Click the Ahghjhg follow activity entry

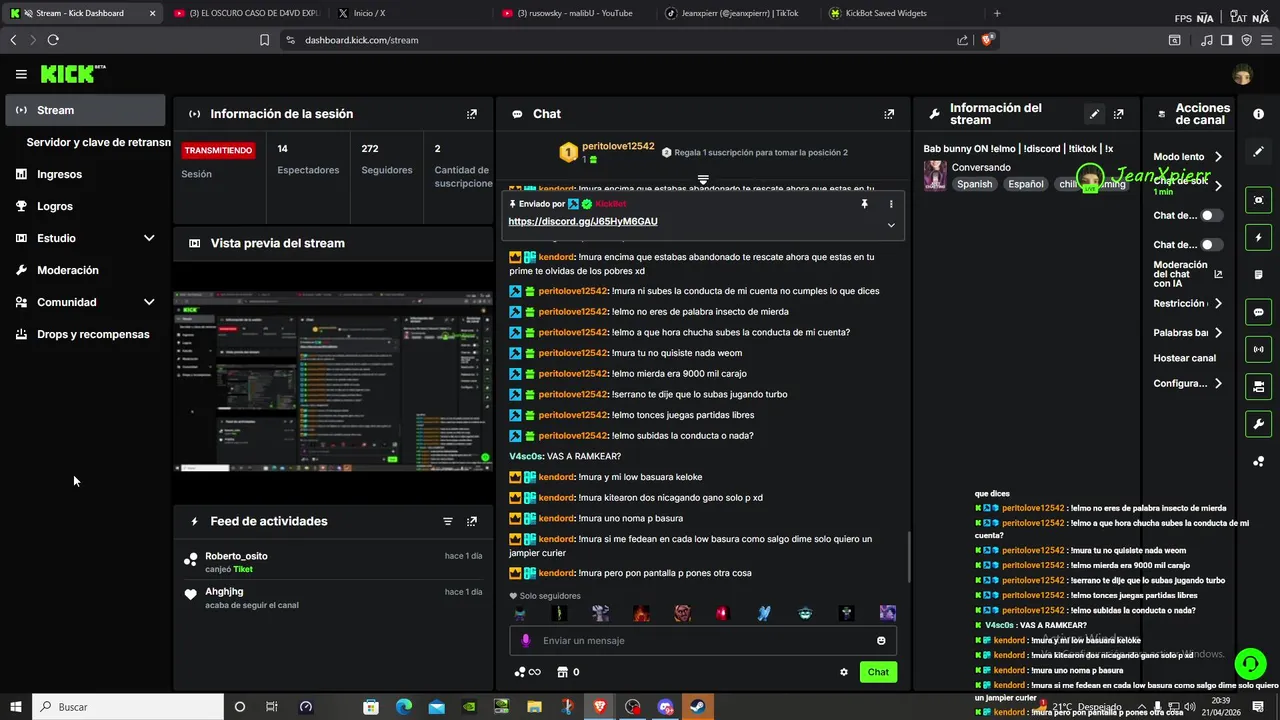[x=333, y=598]
